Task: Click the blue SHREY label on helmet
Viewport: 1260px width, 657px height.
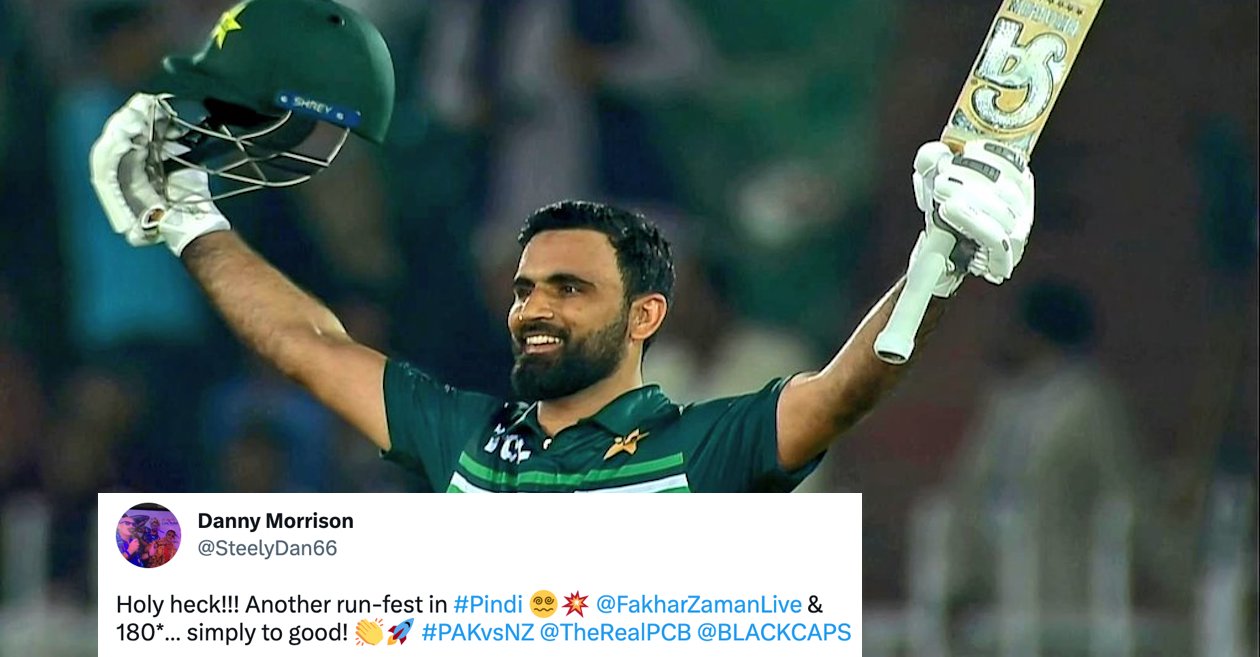Action: (317, 108)
